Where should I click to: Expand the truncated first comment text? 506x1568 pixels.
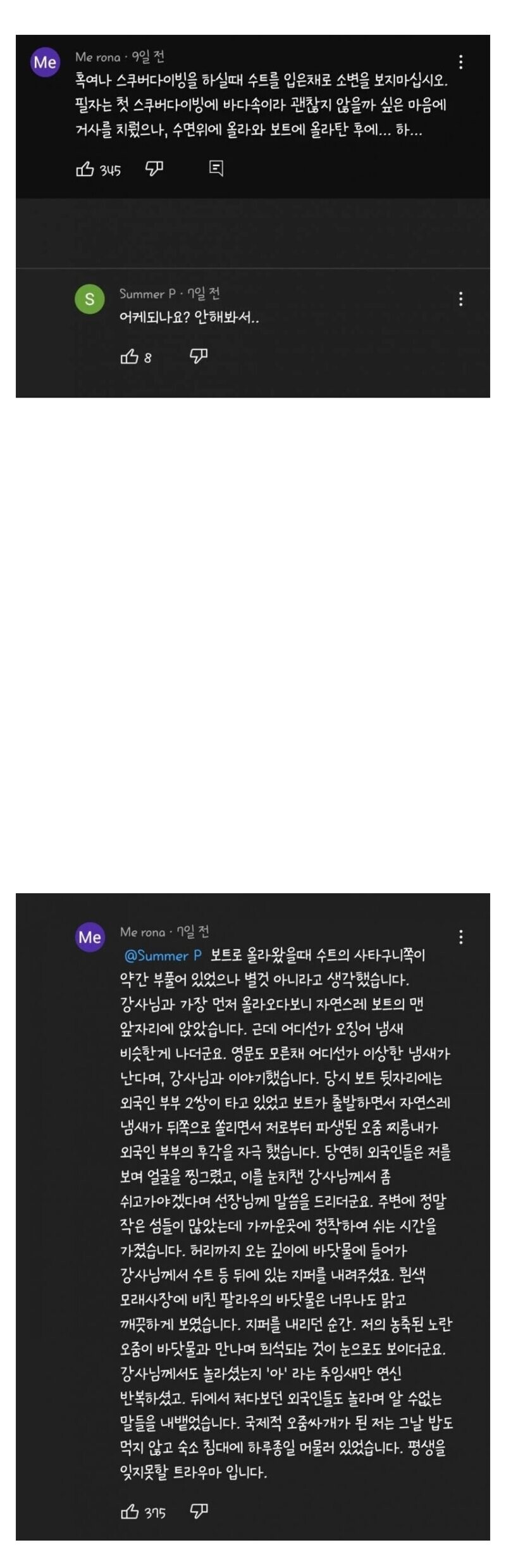point(263,106)
